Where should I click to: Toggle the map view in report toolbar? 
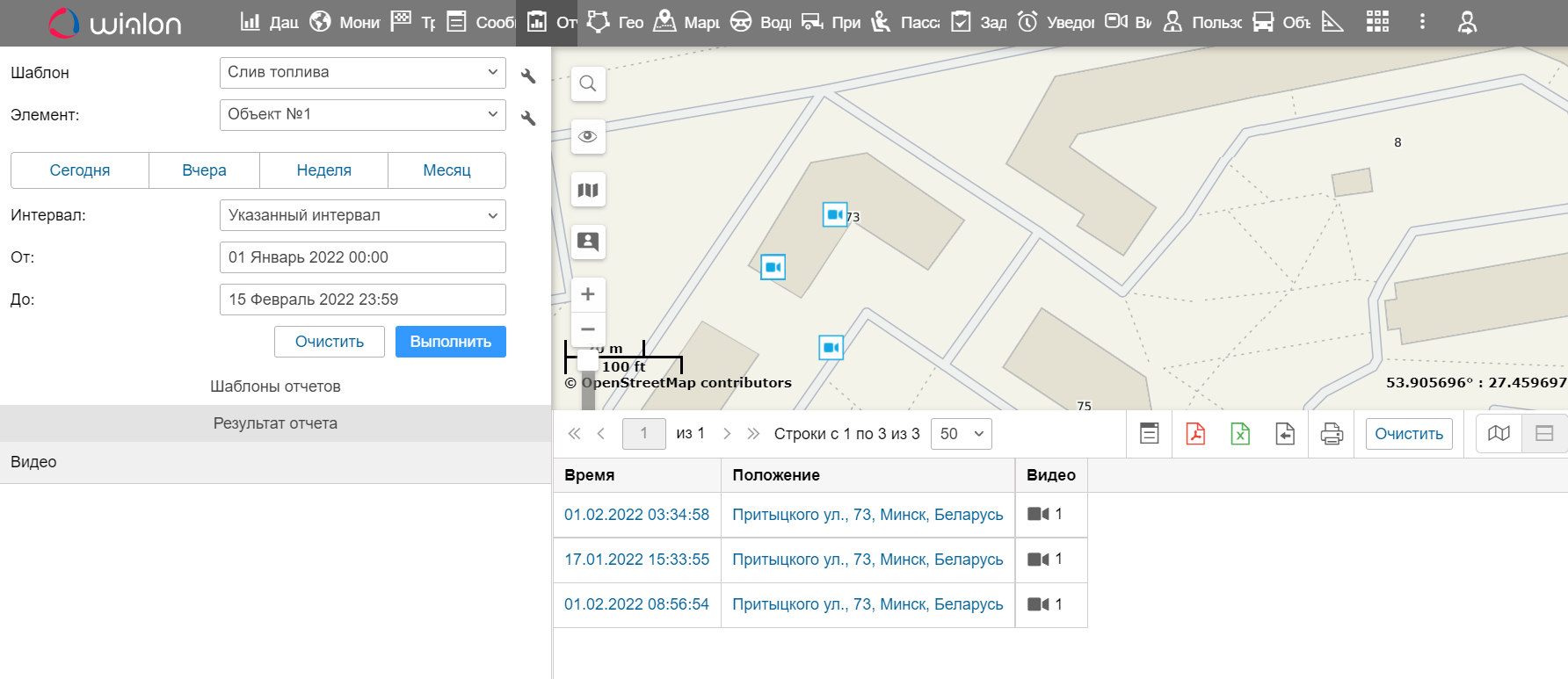pyautogui.click(x=1499, y=433)
